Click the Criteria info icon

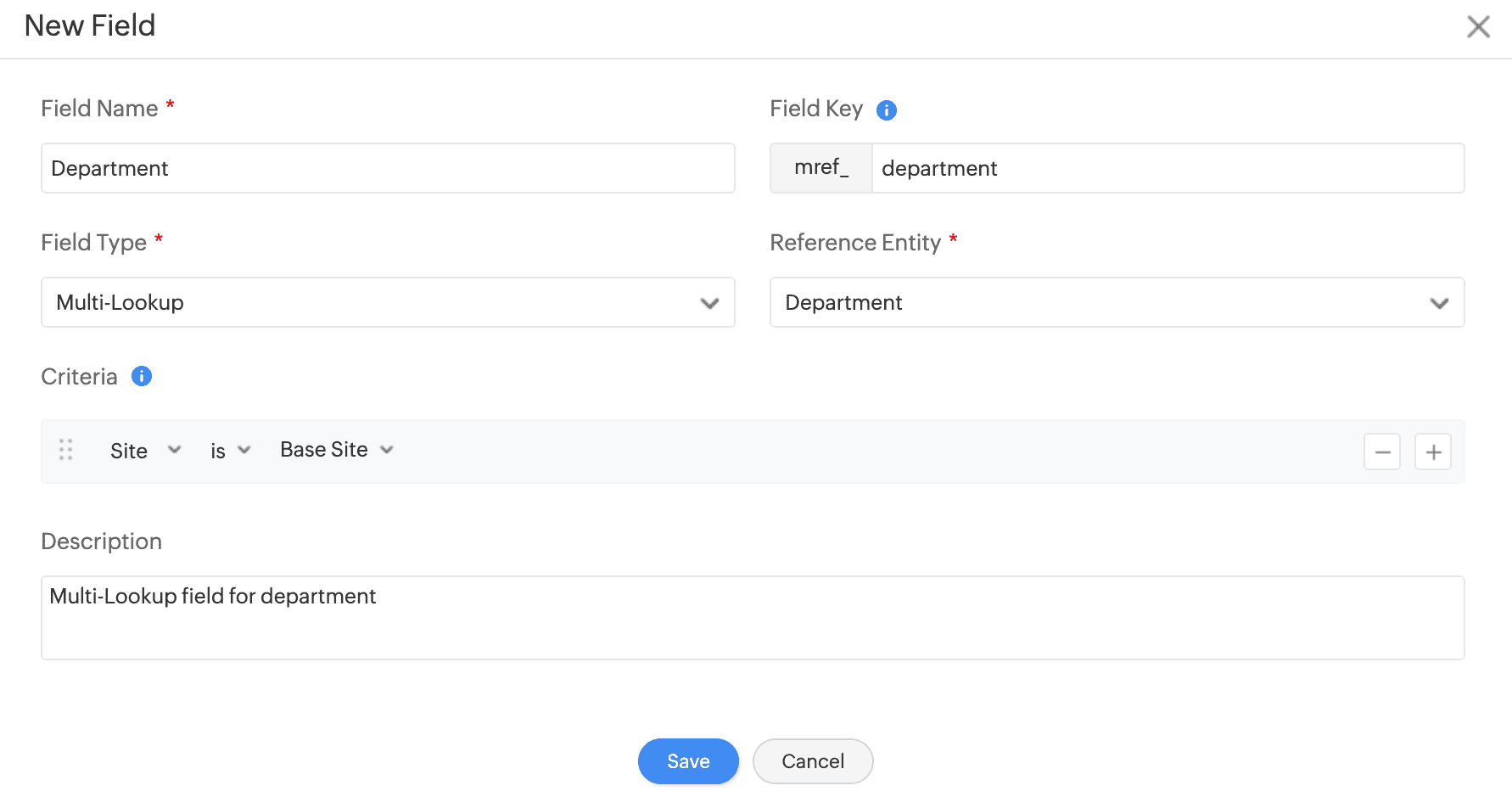(x=142, y=376)
